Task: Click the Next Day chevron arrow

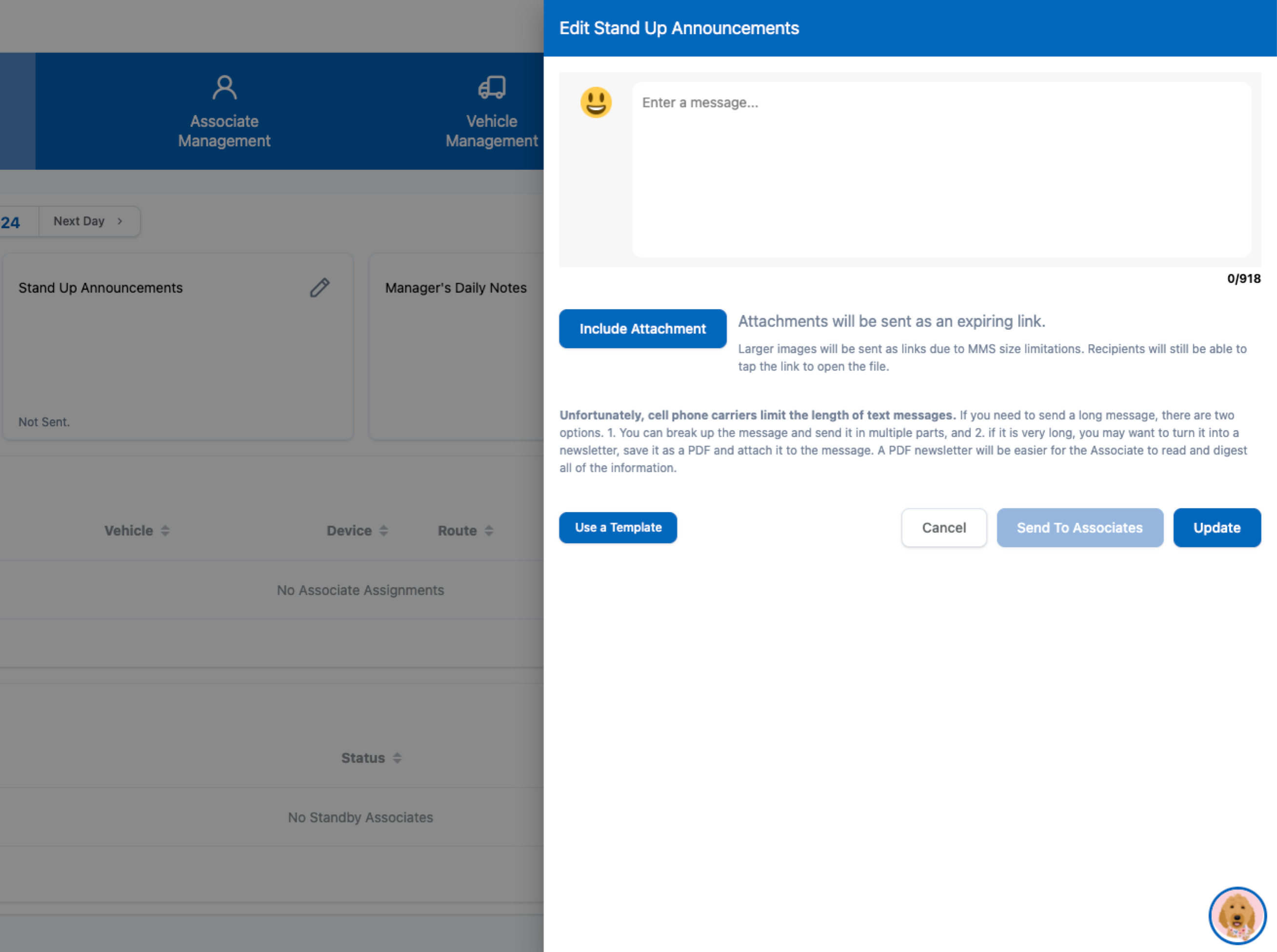Action: pyautogui.click(x=120, y=221)
